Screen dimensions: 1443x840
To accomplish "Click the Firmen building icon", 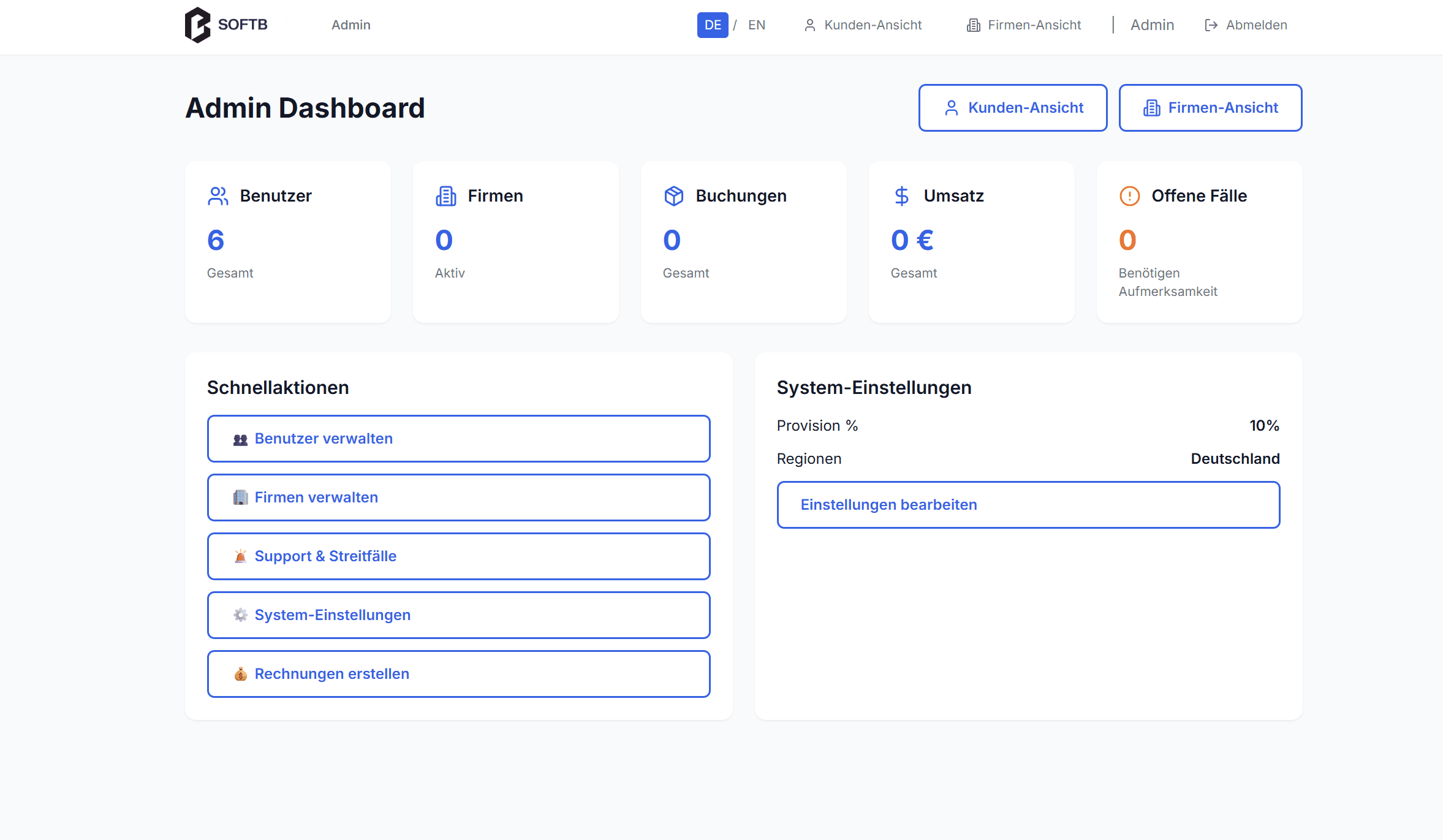I will click(446, 196).
